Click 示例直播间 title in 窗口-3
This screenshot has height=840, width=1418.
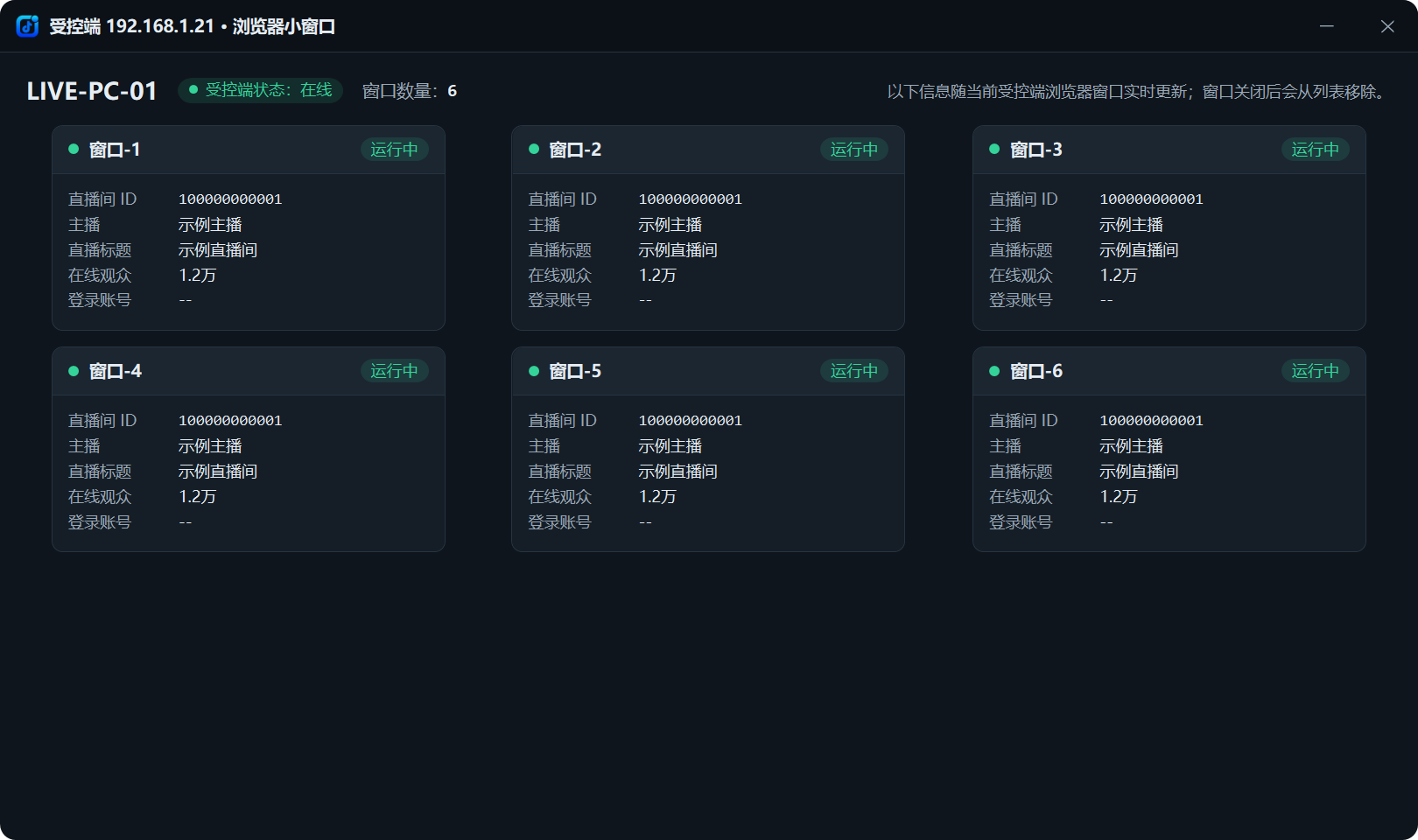click(1140, 250)
